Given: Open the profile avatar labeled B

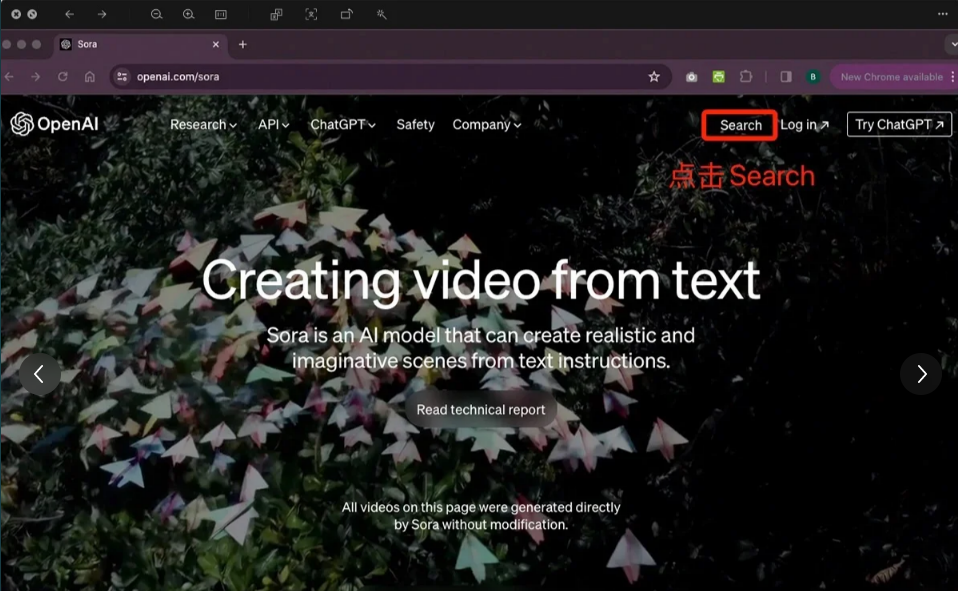Looking at the screenshot, I should click(813, 76).
